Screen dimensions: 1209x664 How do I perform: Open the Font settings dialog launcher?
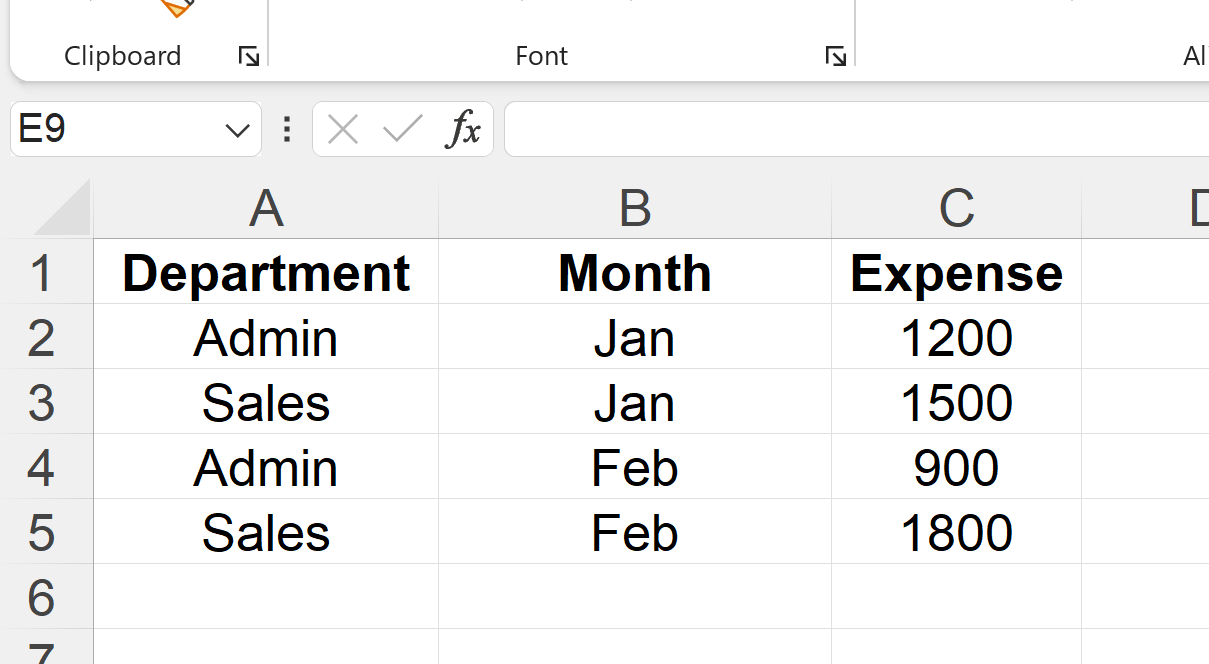pyautogui.click(x=836, y=57)
